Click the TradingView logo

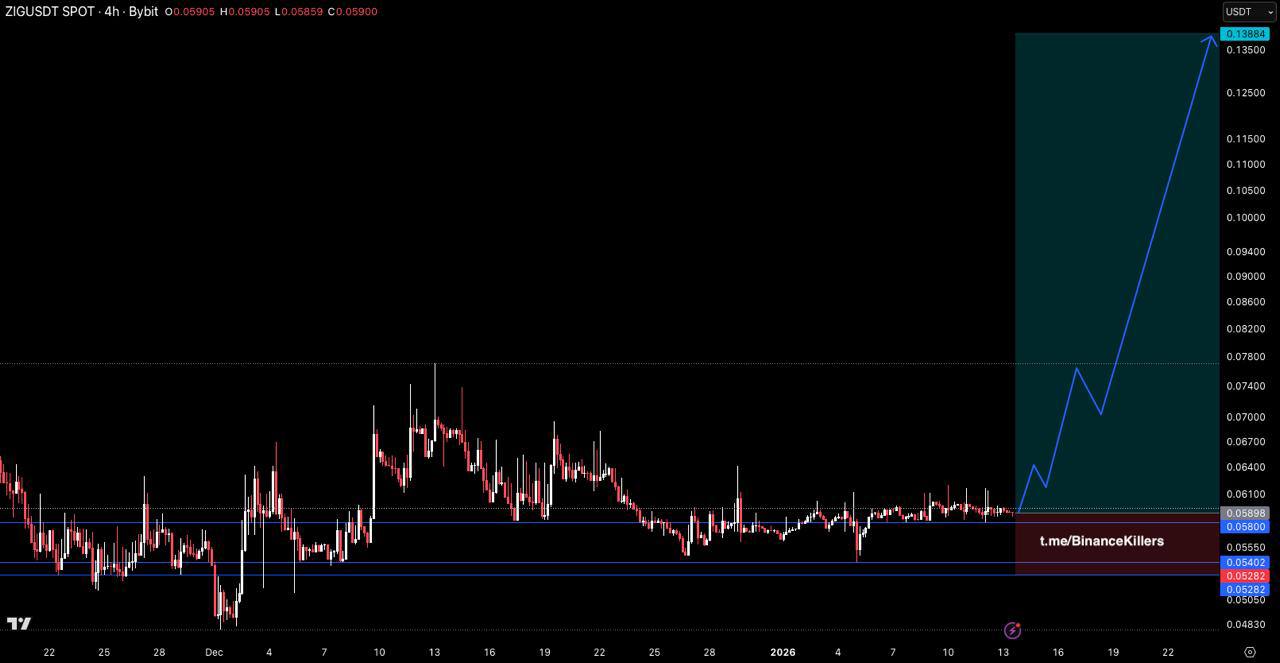[18, 624]
